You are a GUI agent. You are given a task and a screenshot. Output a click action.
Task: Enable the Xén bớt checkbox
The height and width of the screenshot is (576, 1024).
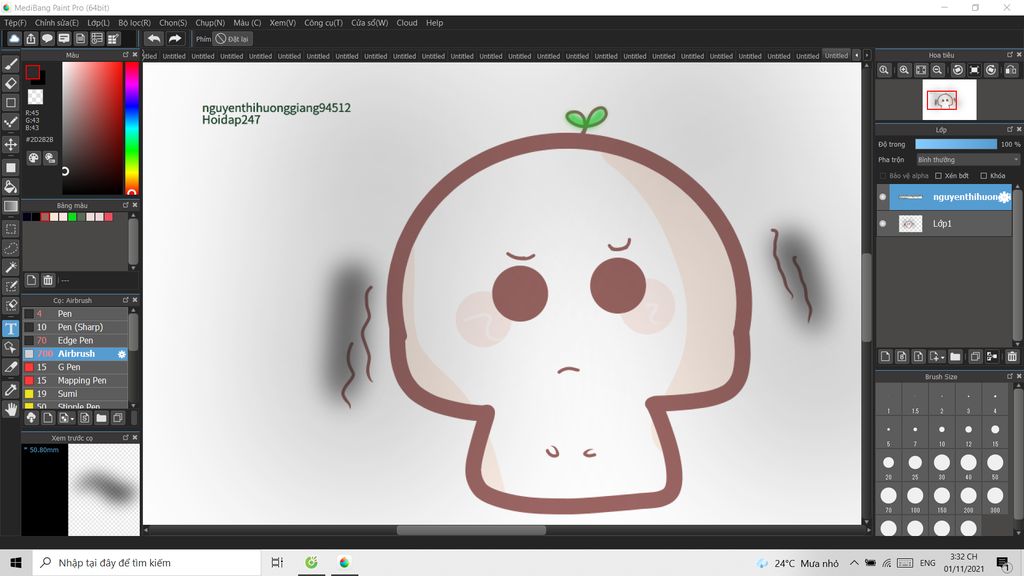tap(938, 176)
